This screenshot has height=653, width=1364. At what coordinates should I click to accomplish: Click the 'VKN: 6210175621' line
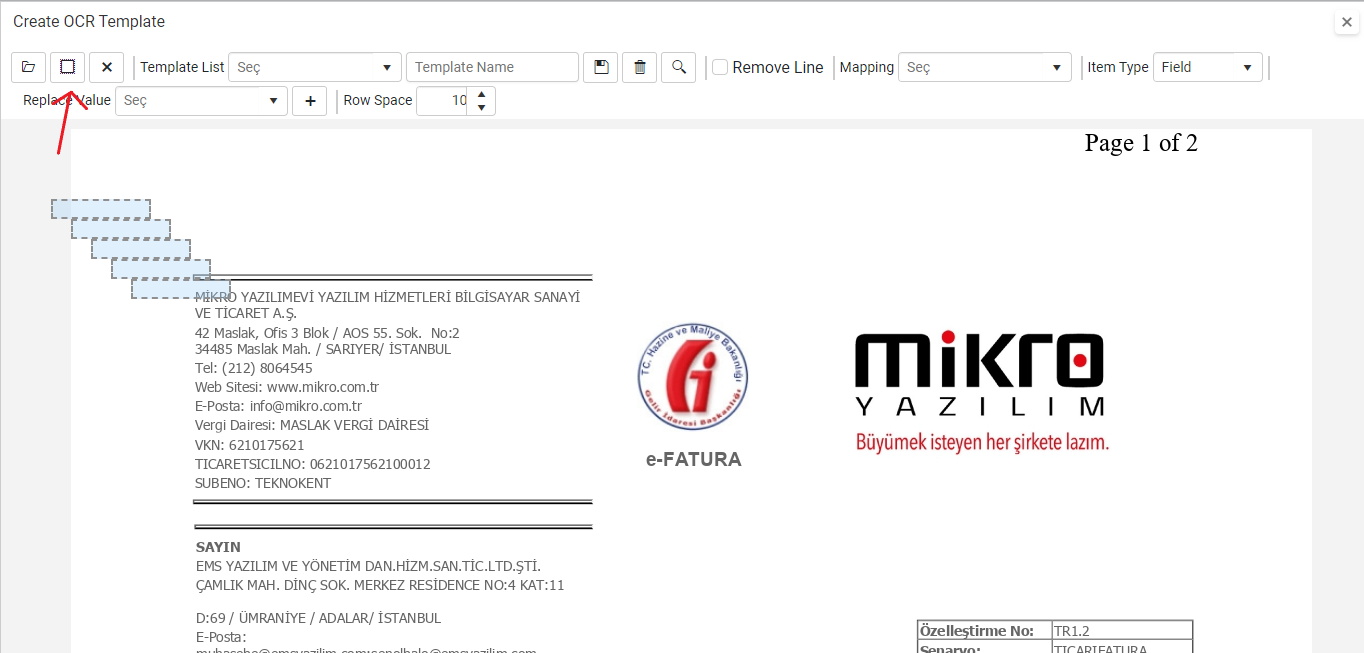click(250, 445)
